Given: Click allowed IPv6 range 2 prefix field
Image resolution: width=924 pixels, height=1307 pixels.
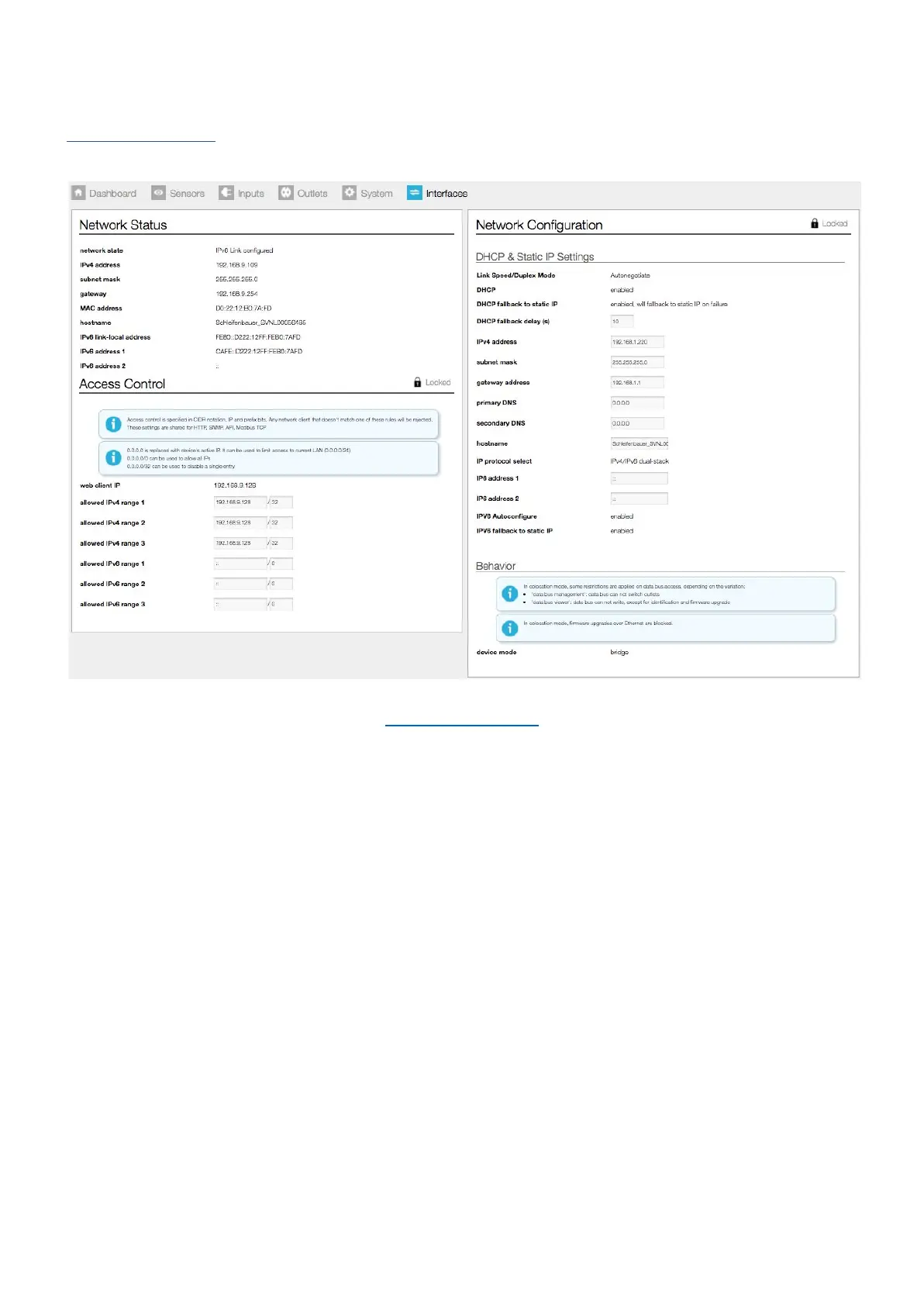Looking at the screenshot, I should tap(281, 584).
